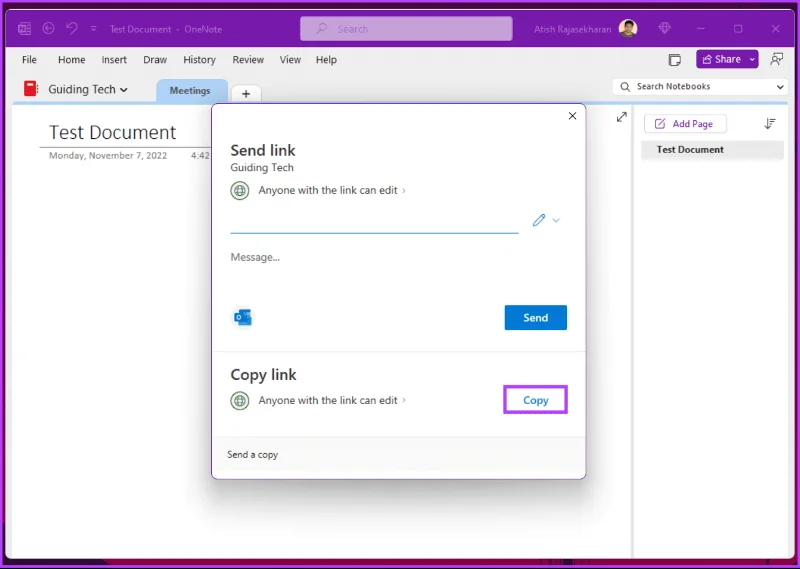800x569 pixels.
Task: Change Copy link permission settings
Action: point(332,401)
